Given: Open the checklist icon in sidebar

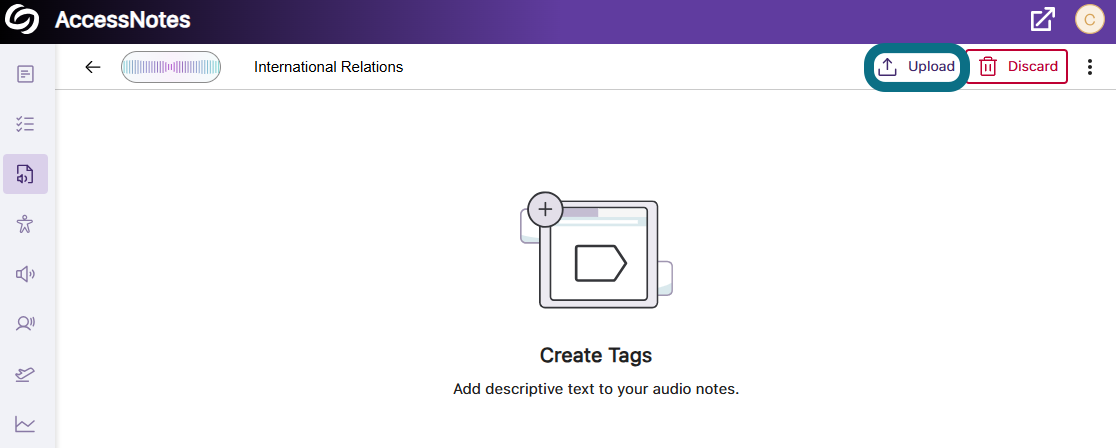Looking at the screenshot, I should click(26, 125).
